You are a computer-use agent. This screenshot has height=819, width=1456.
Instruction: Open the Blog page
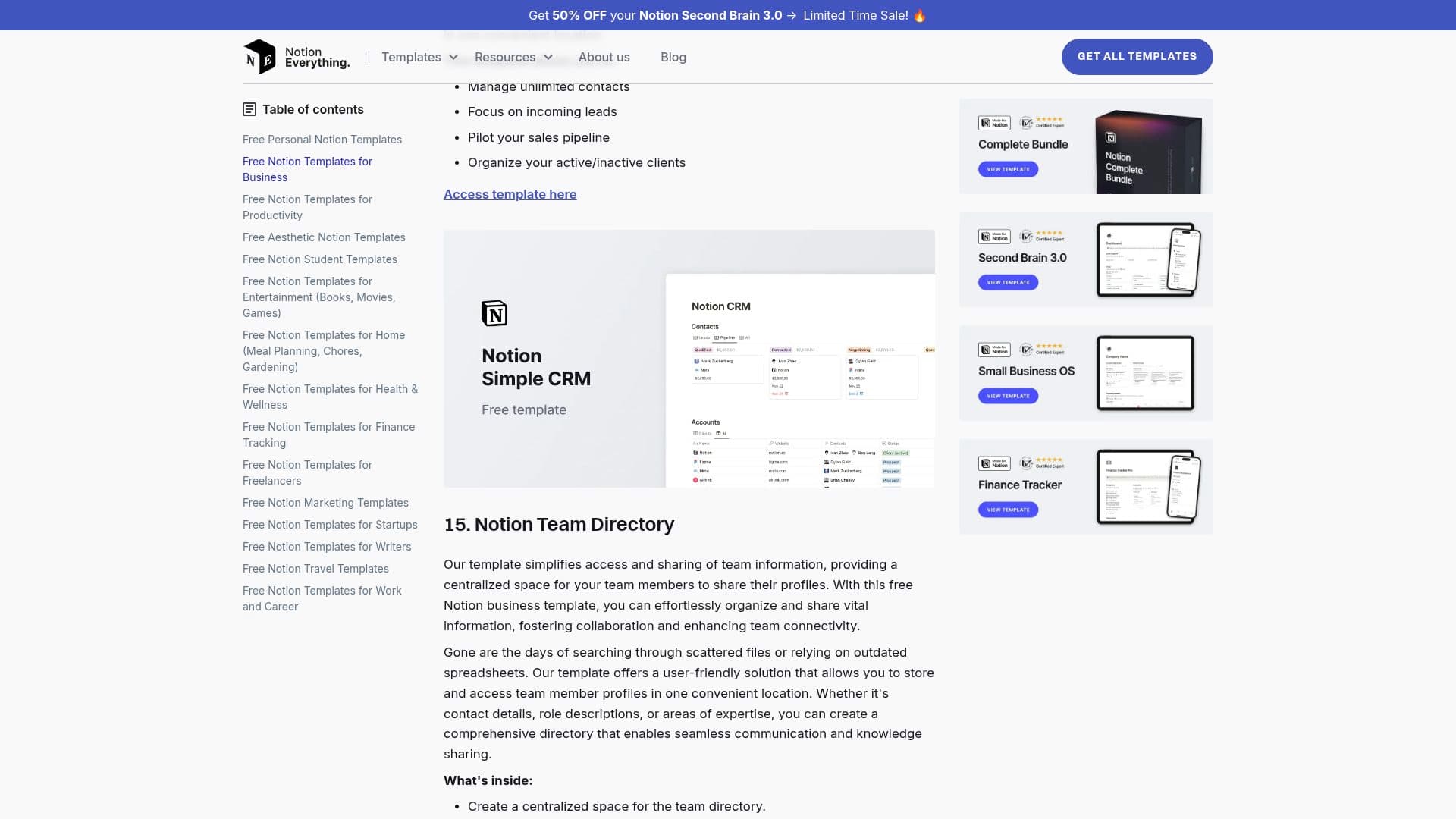(673, 57)
